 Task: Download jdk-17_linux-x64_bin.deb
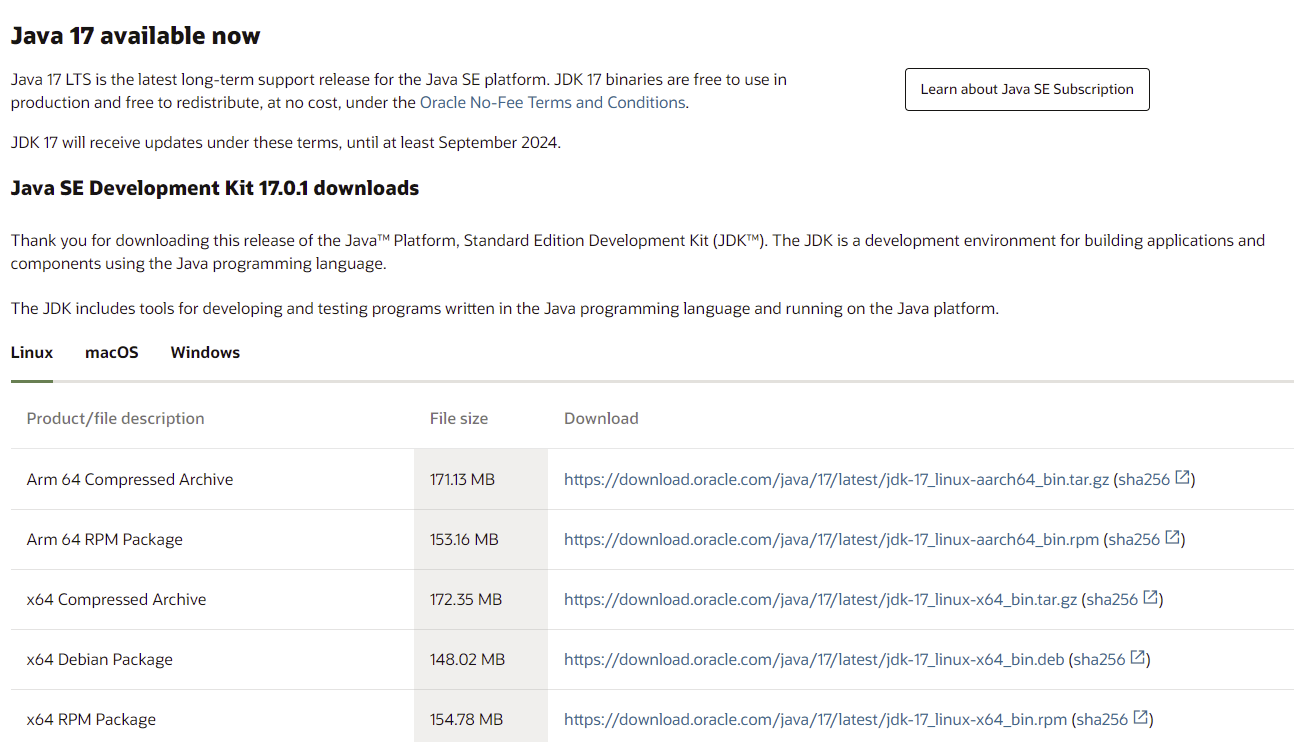814,659
